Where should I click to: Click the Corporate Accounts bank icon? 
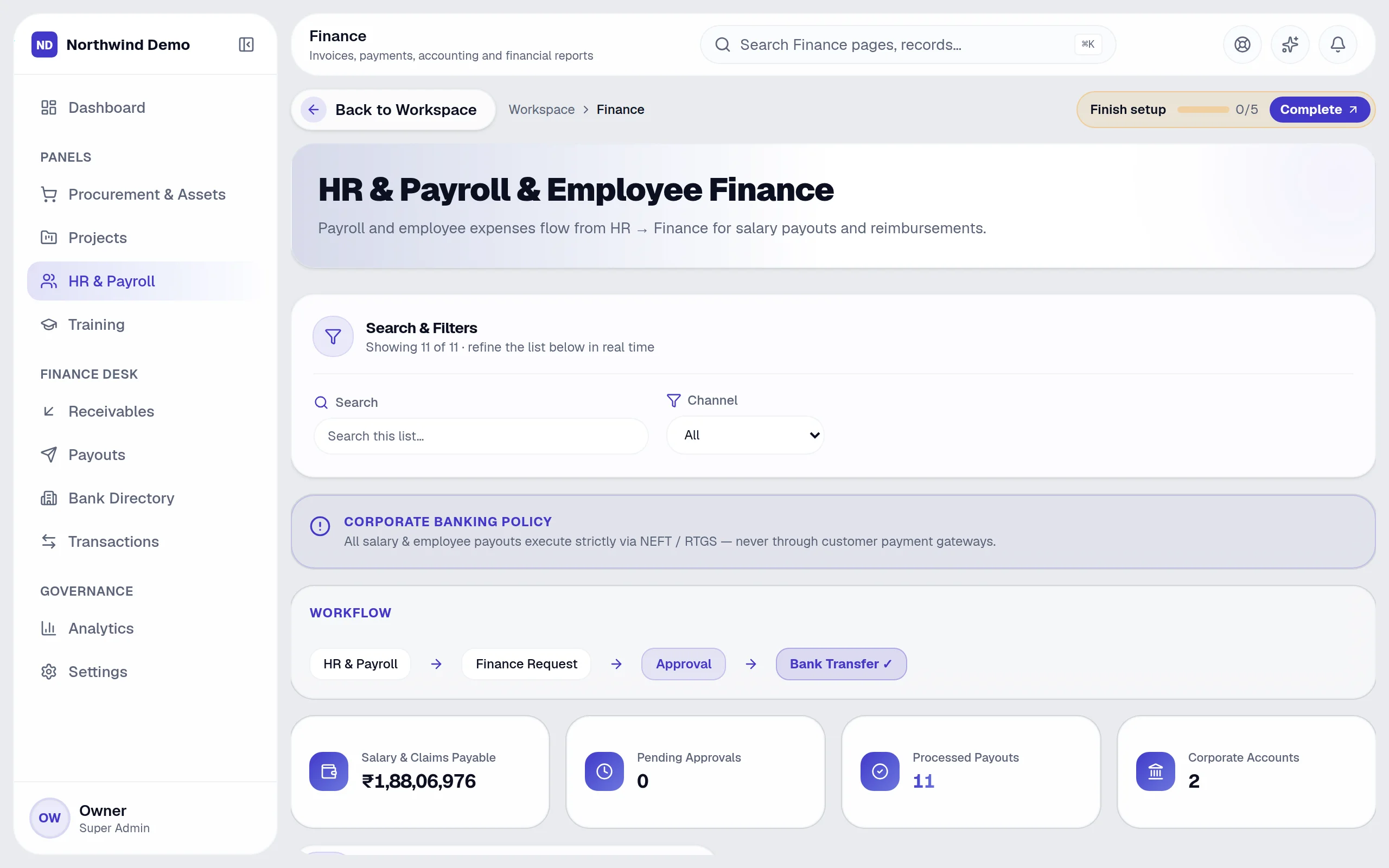1155,771
